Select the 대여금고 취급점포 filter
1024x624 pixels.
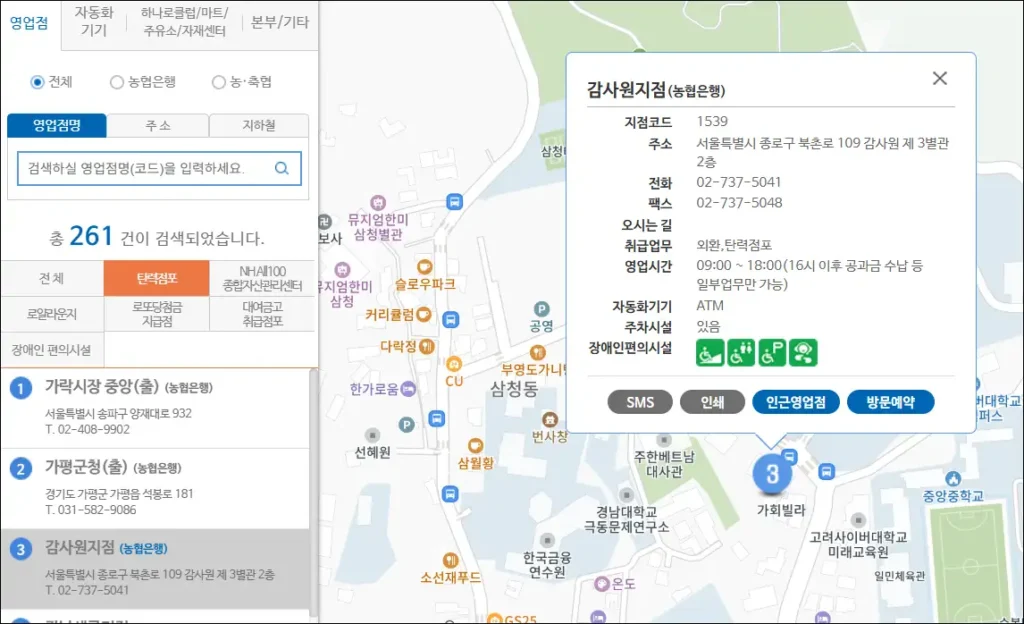pos(263,314)
